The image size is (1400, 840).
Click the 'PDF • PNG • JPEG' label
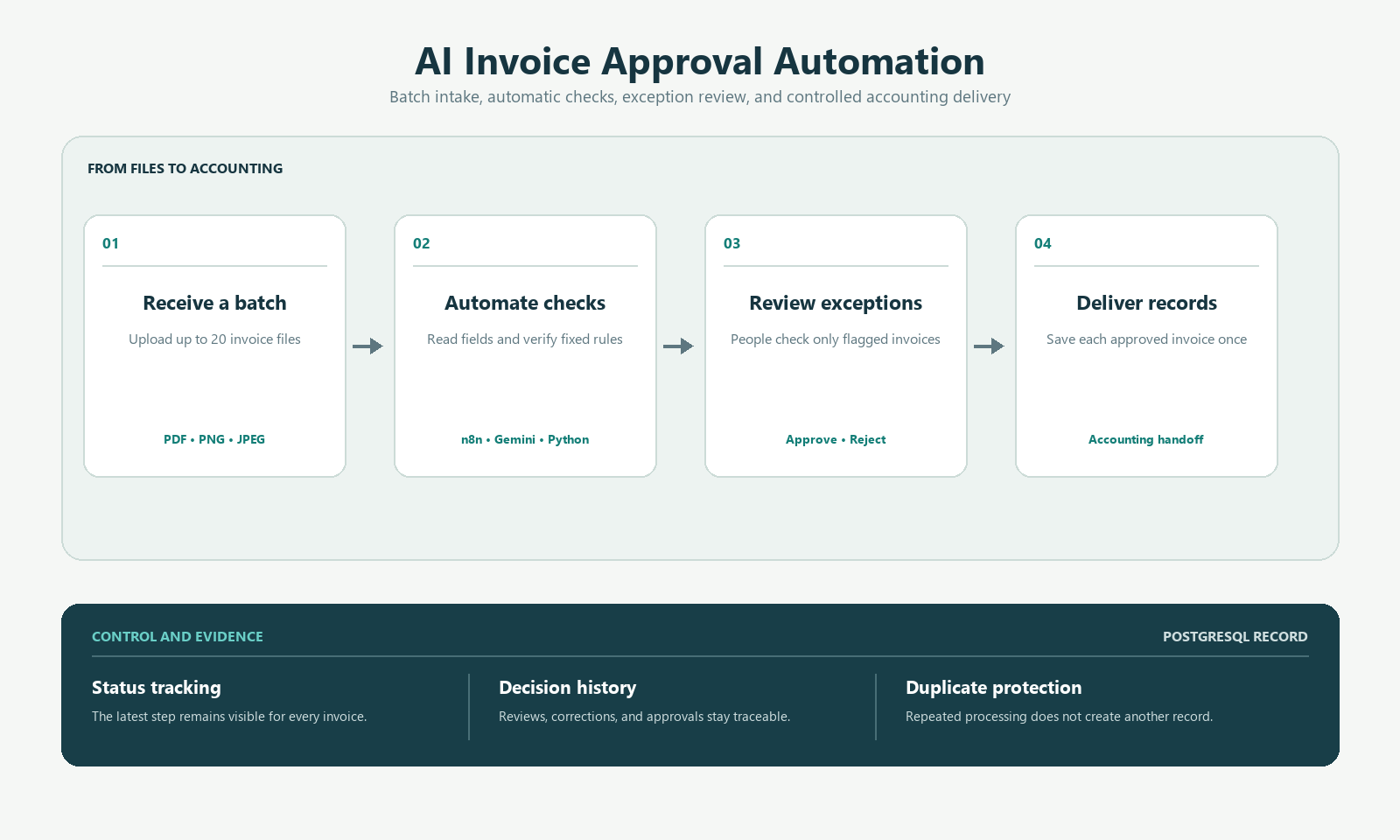pyautogui.click(x=214, y=439)
